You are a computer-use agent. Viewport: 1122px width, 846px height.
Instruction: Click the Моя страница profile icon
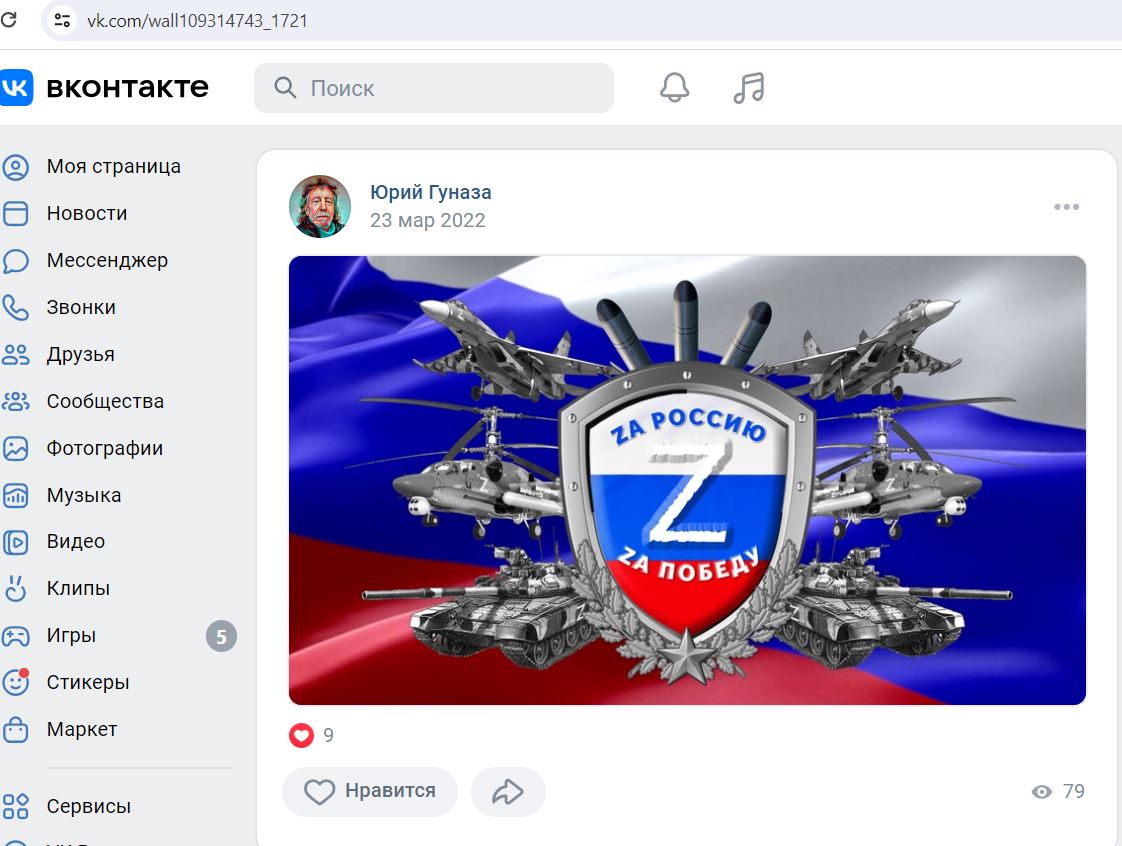15,167
